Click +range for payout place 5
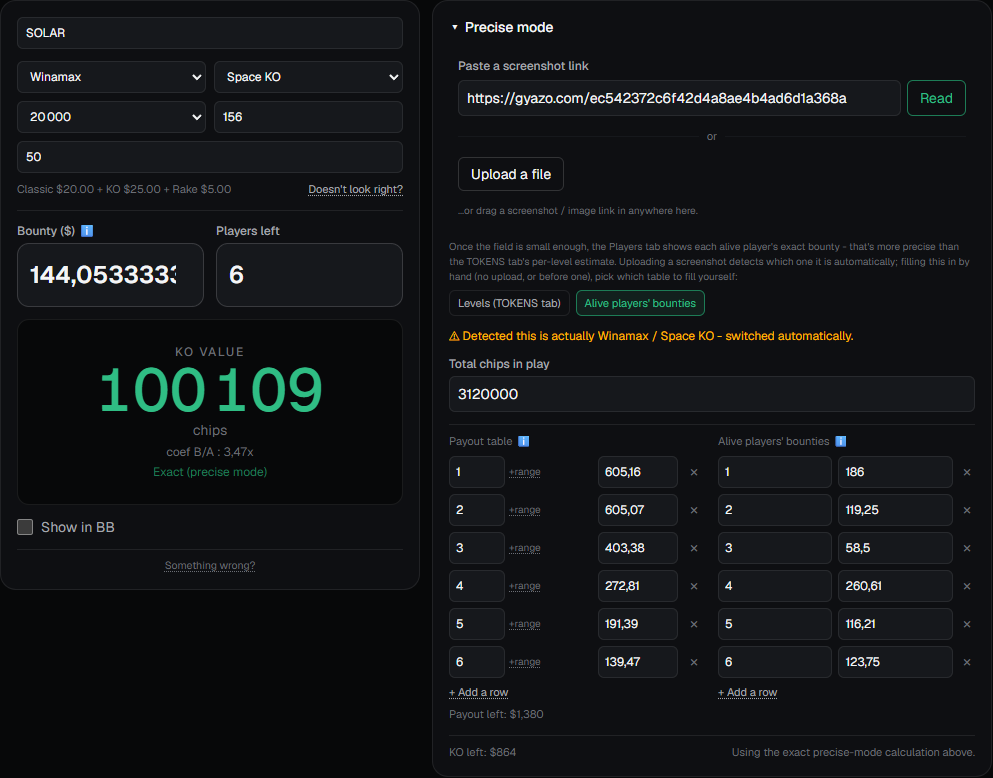 pyautogui.click(x=524, y=624)
